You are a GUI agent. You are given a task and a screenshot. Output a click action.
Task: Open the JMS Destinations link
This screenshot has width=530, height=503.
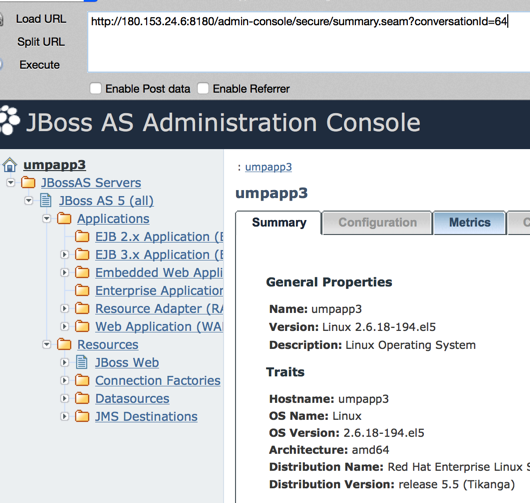click(146, 416)
